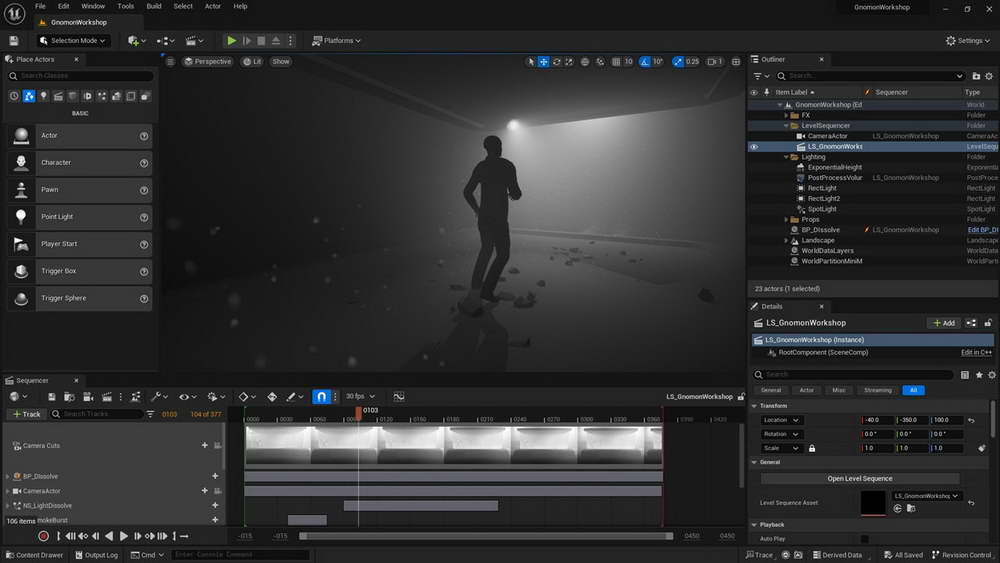Toggle rotation snapping angle icon
The width and height of the screenshot is (1000, 563).
coord(645,61)
